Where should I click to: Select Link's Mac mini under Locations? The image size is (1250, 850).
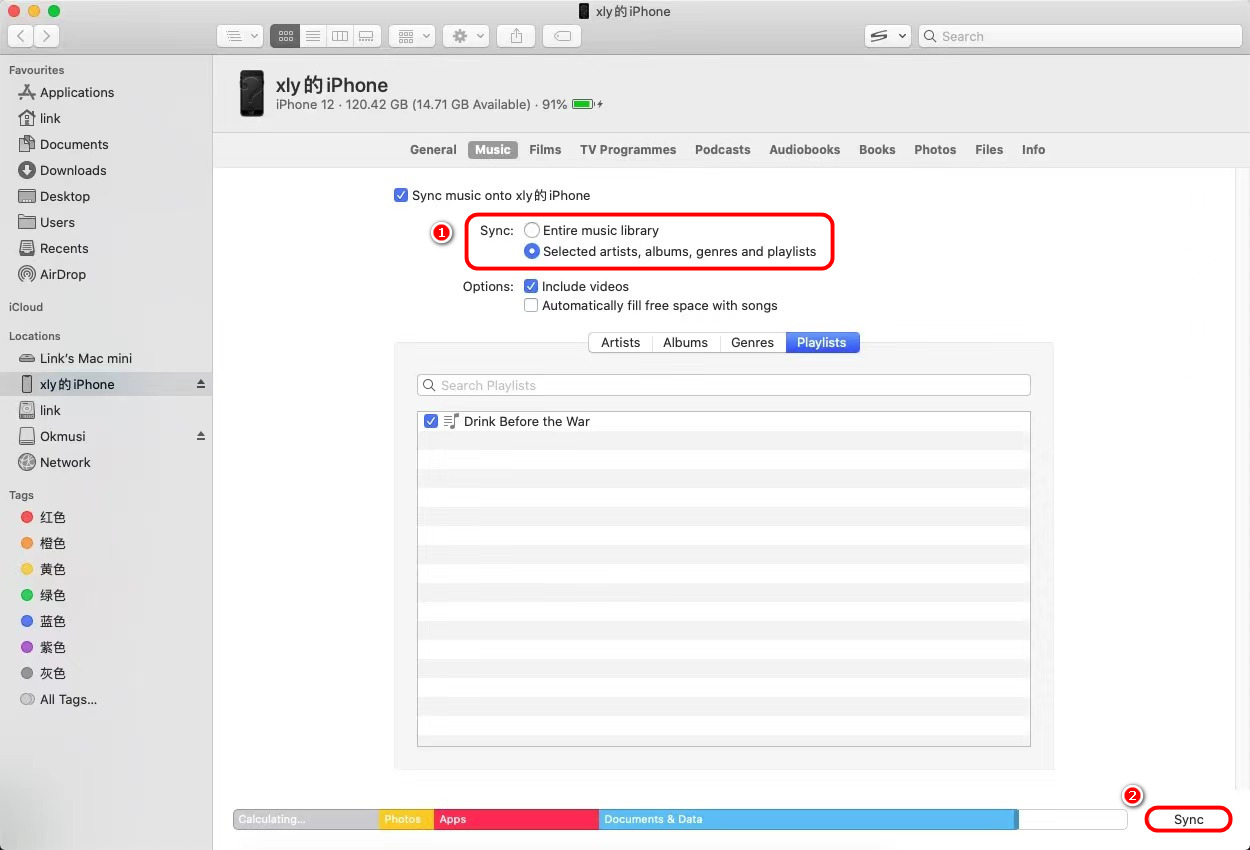click(86, 358)
